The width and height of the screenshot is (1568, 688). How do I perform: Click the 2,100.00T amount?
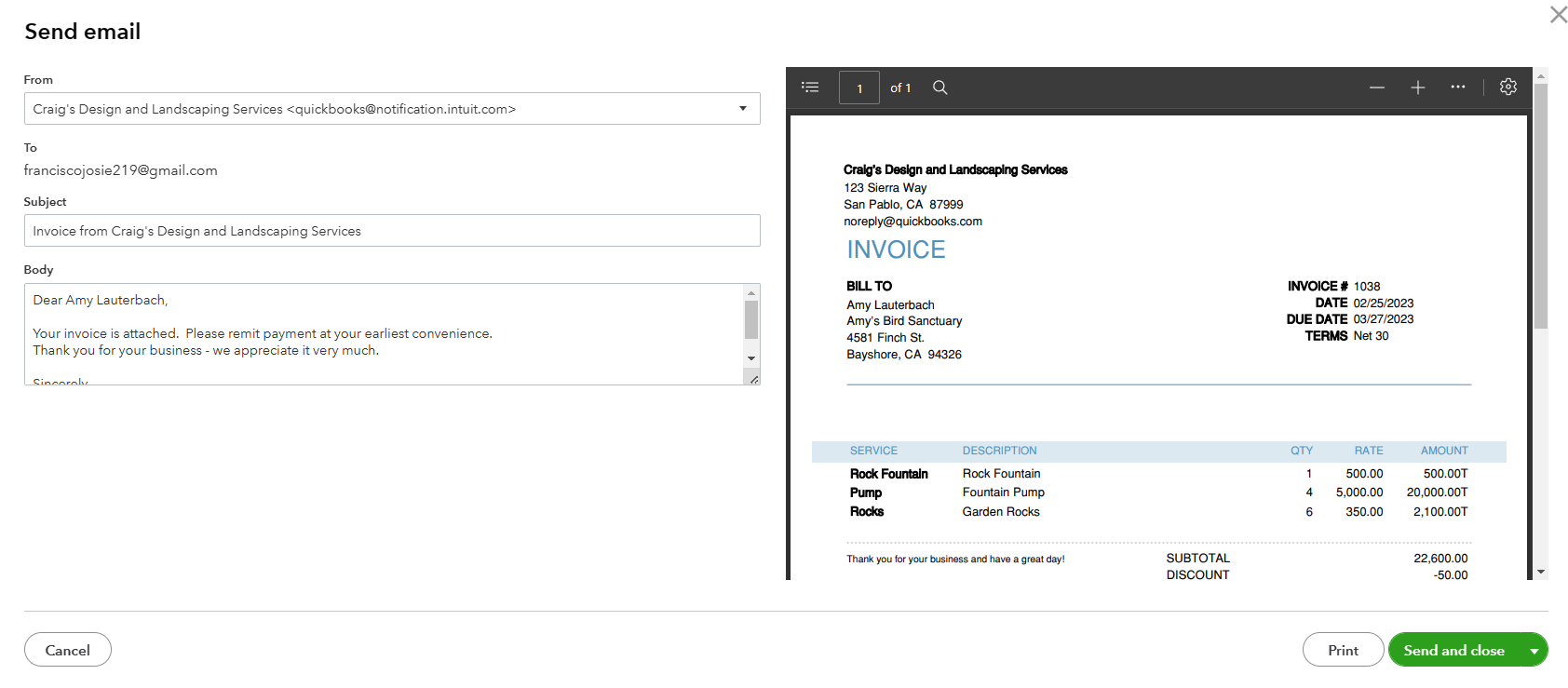click(x=1440, y=512)
